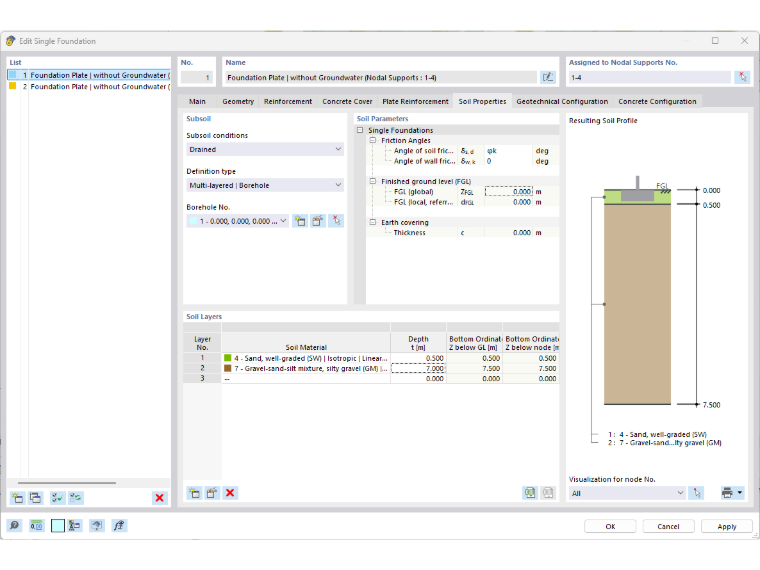Click the No. field showing 1

click(x=196, y=78)
